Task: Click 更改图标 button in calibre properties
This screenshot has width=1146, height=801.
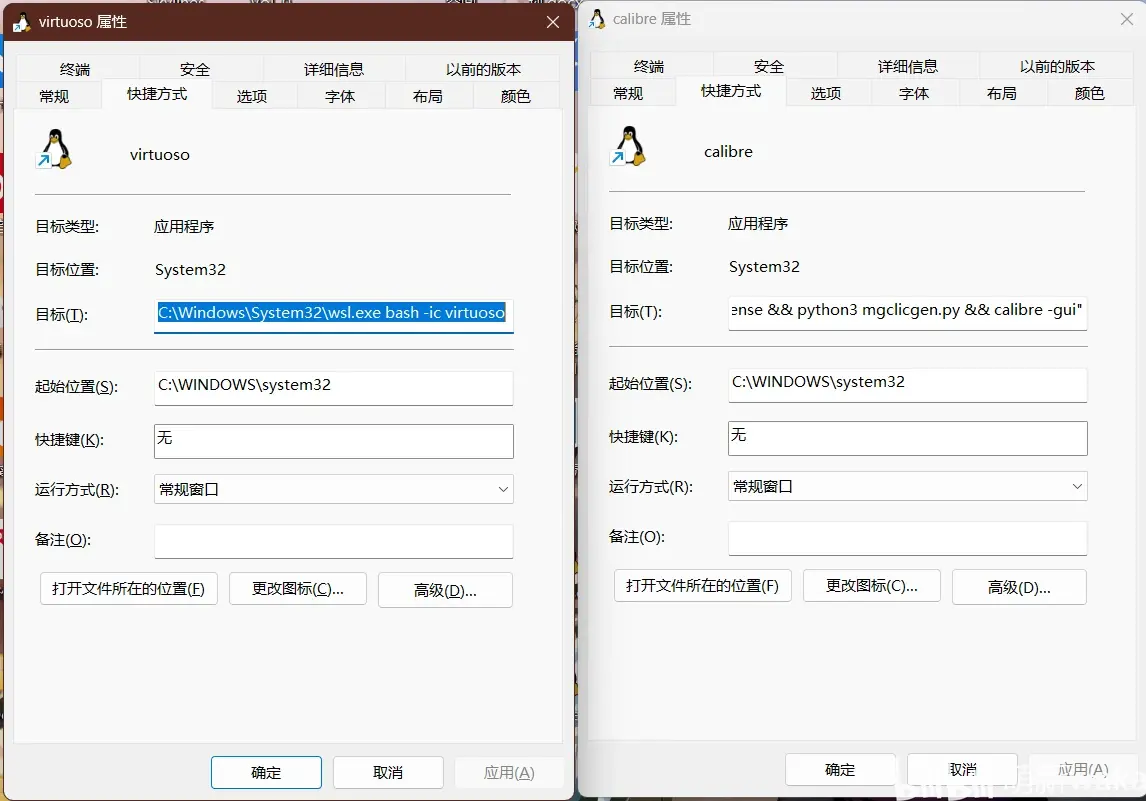Action: pyautogui.click(x=872, y=585)
